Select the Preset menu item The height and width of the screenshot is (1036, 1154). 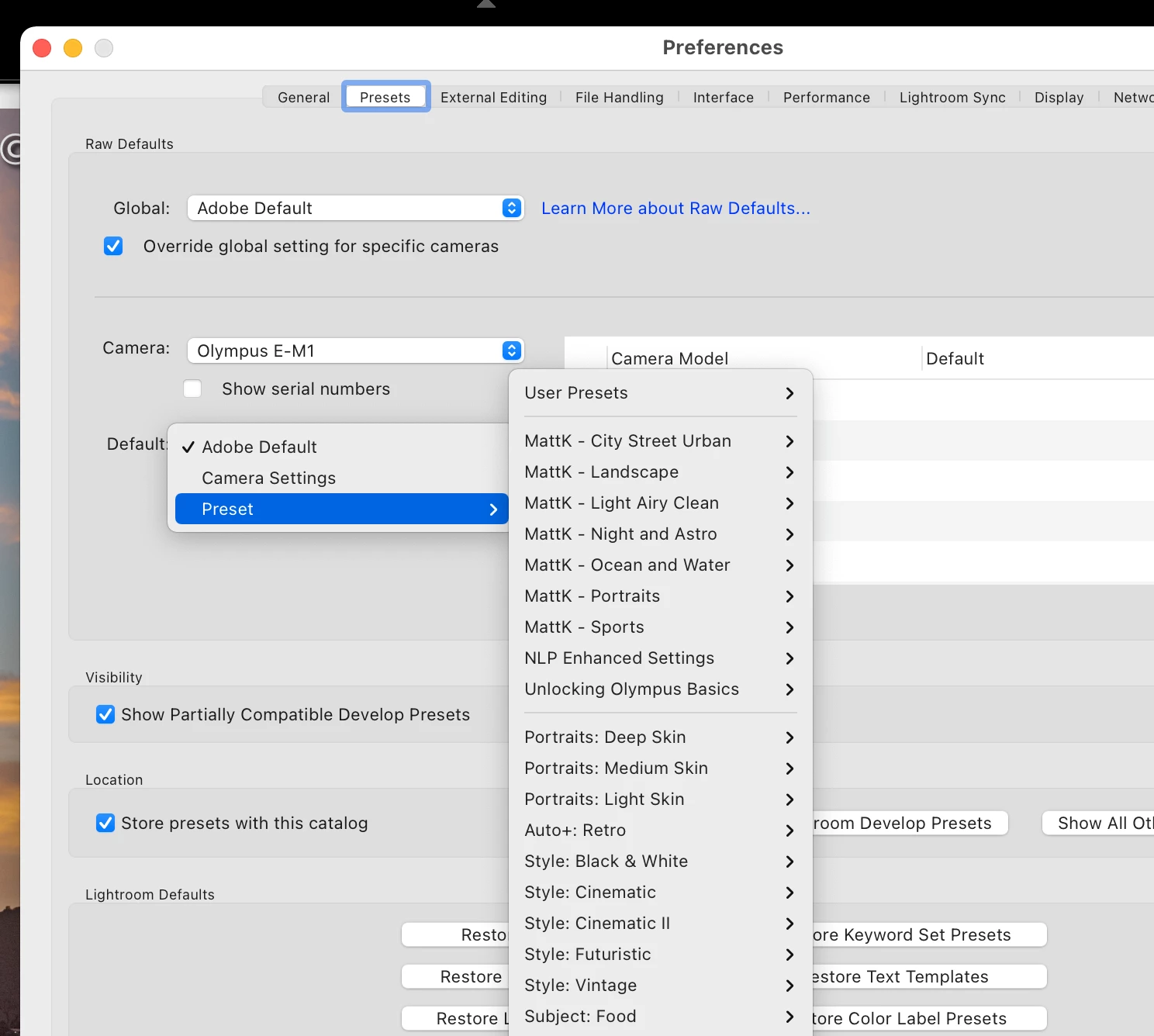[x=341, y=509]
